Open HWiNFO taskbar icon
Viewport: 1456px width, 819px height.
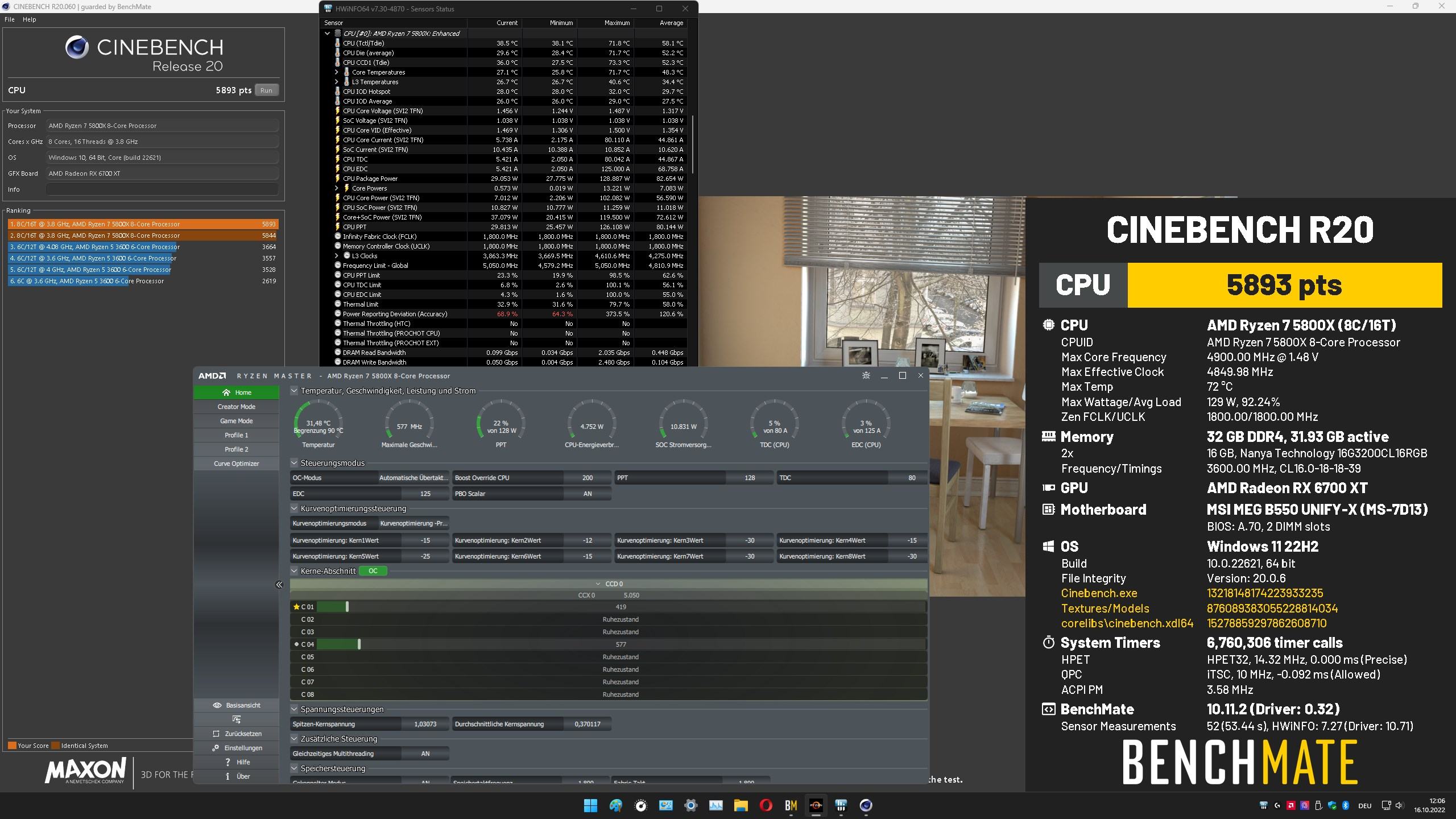(841, 805)
